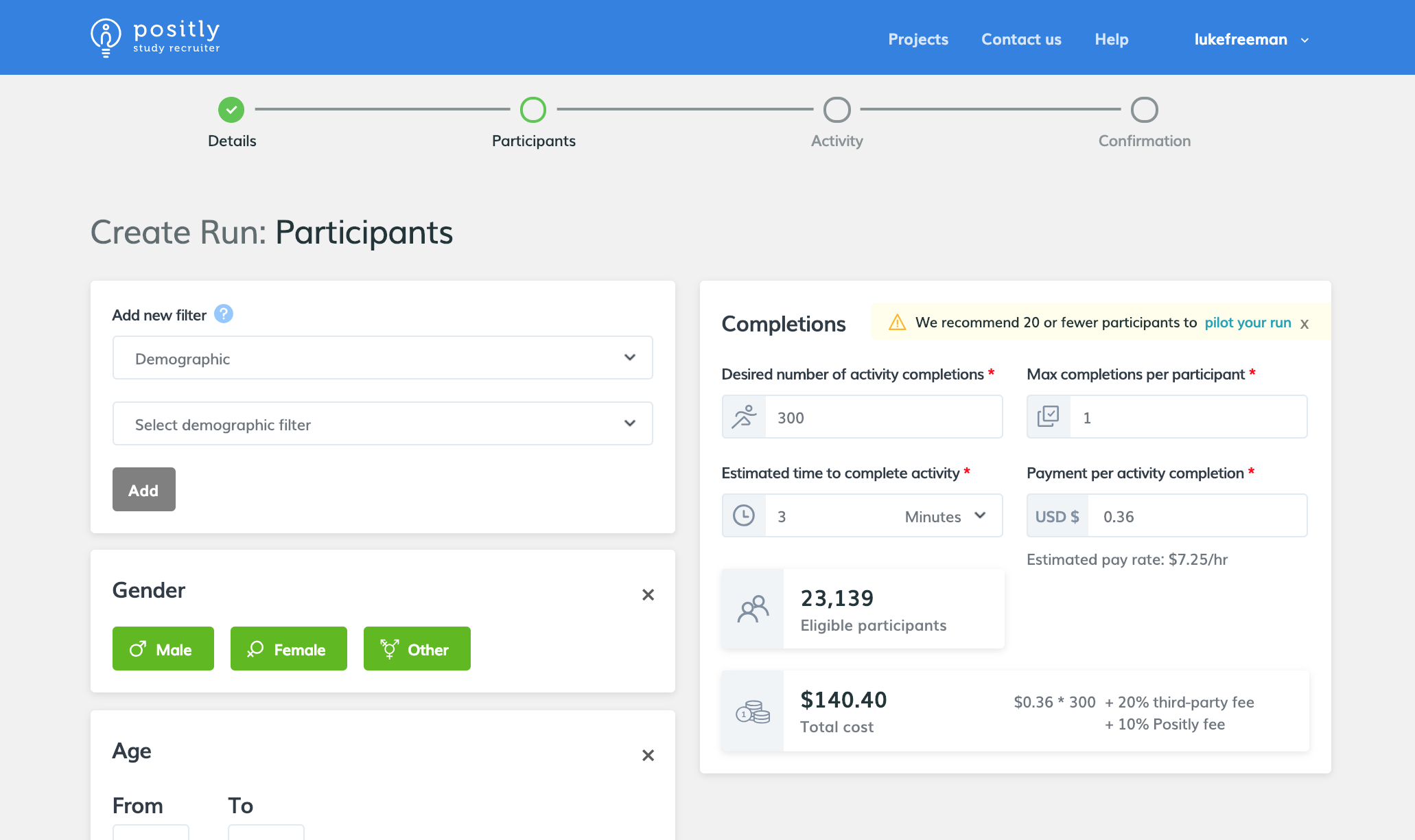This screenshot has height=840, width=1415.
Task: Click the green check on Details step
Action: click(231, 110)
